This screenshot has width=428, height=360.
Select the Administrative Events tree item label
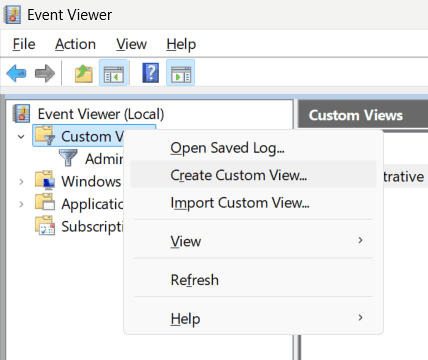pyautogui.click(x=104, y=159)
